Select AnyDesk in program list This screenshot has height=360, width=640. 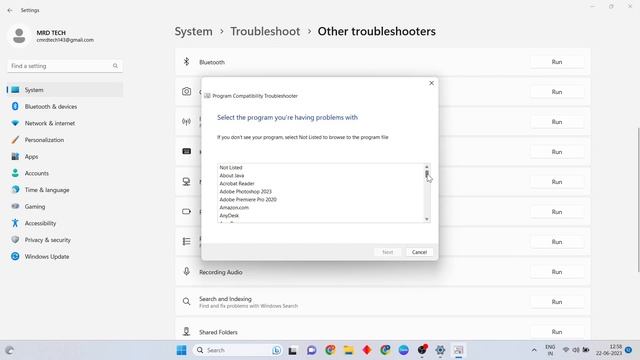tap(229, 216)
